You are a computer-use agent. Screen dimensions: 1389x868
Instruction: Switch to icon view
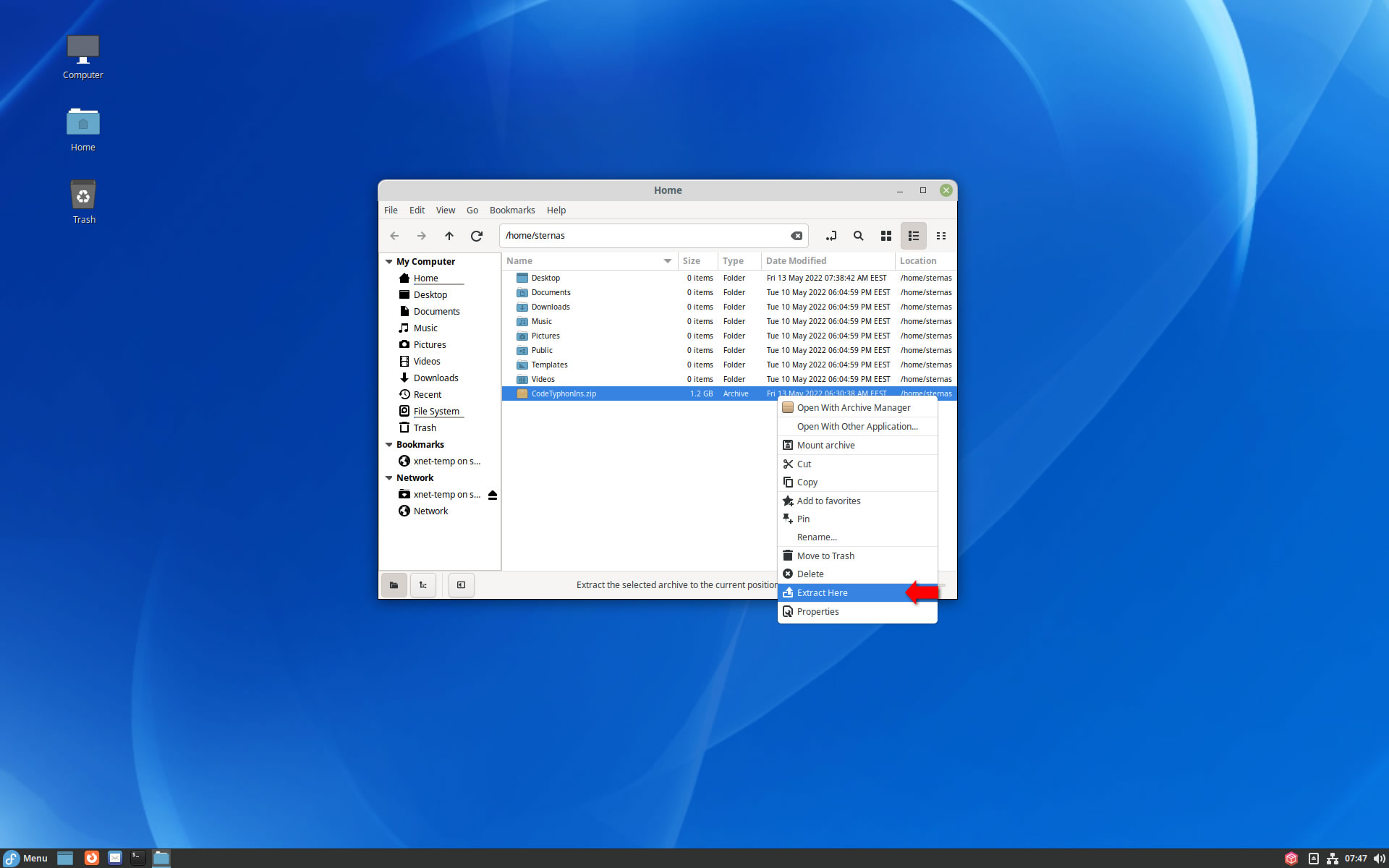885,236
